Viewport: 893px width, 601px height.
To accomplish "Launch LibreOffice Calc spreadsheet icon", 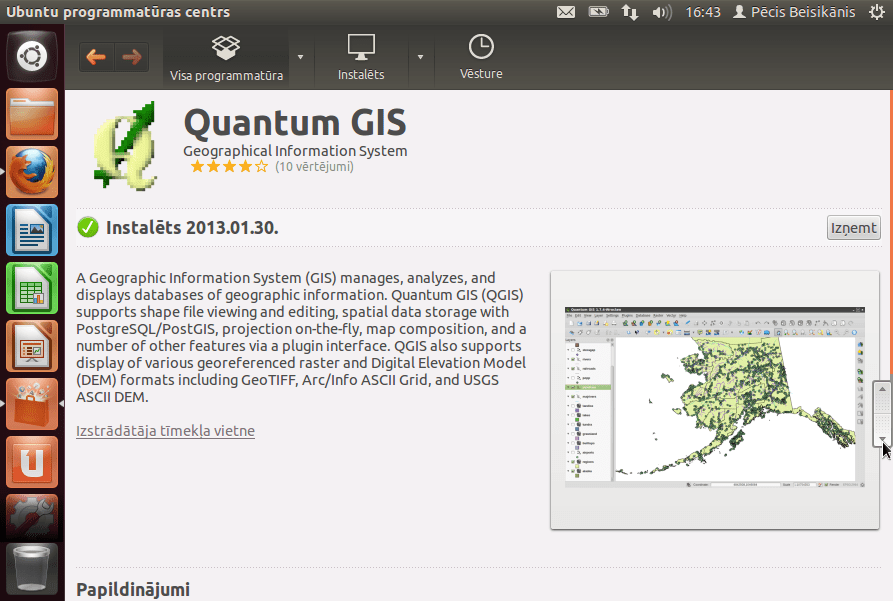I will 32,288.
